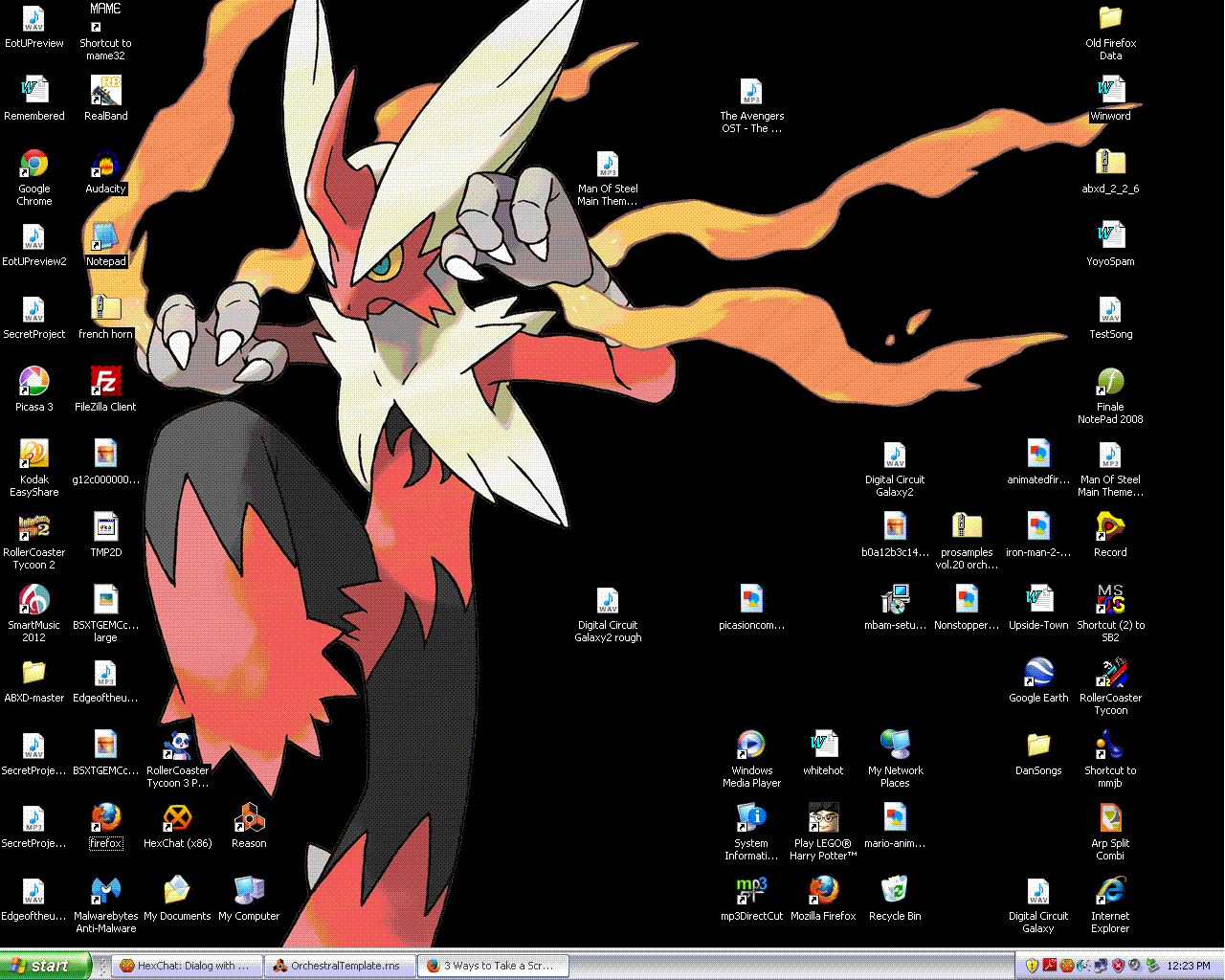1225x980 pixels.
Task: Click the RollerCoaster Tycoon 2 icon
Action: pos(34,528)
